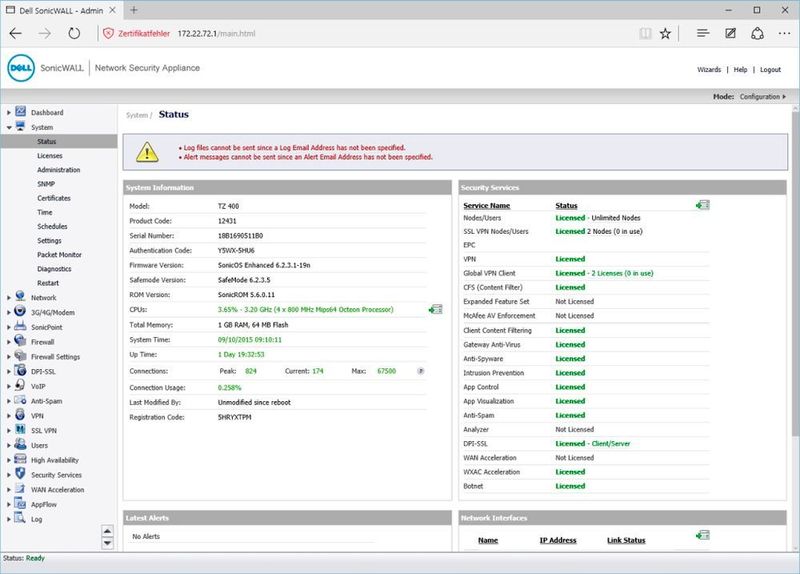Open the VPN icon in sidebar
Viewport: 800px width, 574px height.
pyautogui.click(x=20, y=414)
